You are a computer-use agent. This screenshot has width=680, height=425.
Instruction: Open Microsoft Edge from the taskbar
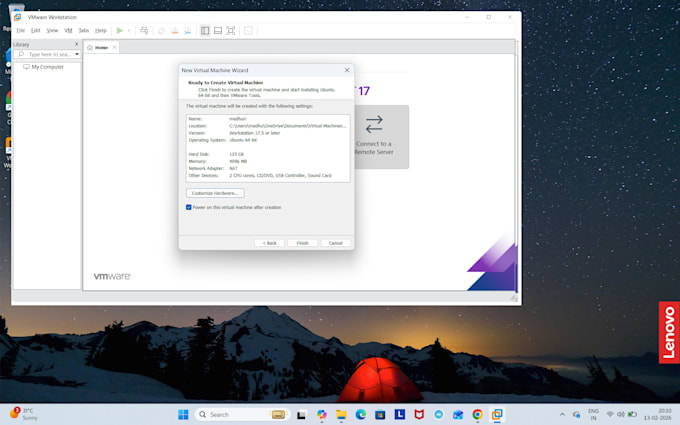tap(360, 415)
